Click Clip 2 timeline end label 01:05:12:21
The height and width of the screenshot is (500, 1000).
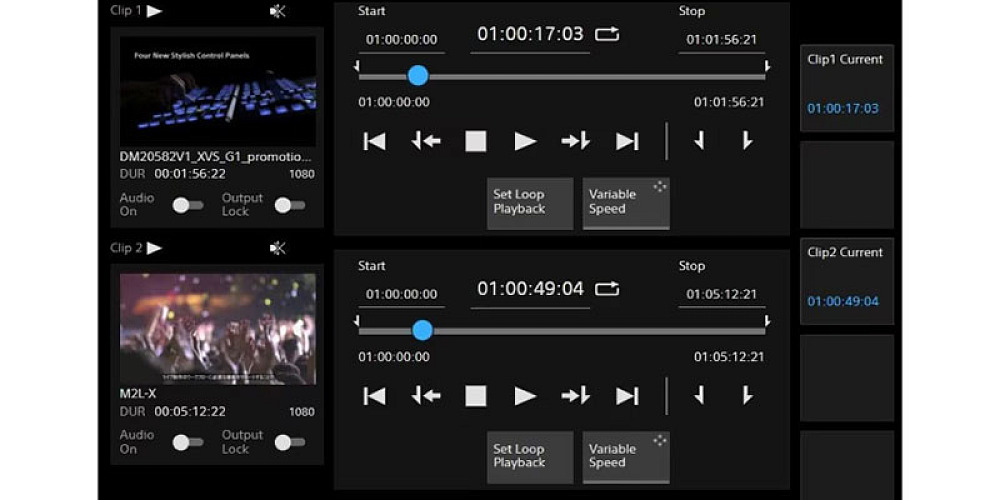[729, 357]
